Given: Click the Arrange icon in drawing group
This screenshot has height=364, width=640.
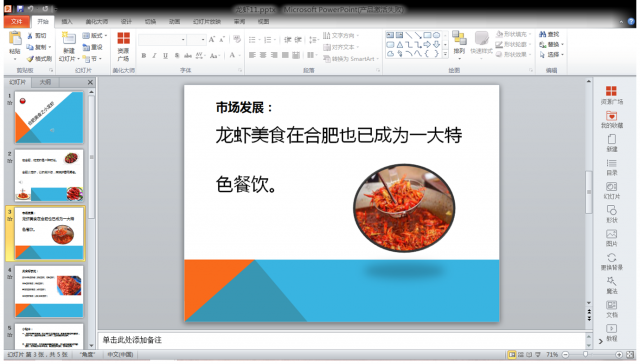Looking at the screenshot, I should (459, 38).
